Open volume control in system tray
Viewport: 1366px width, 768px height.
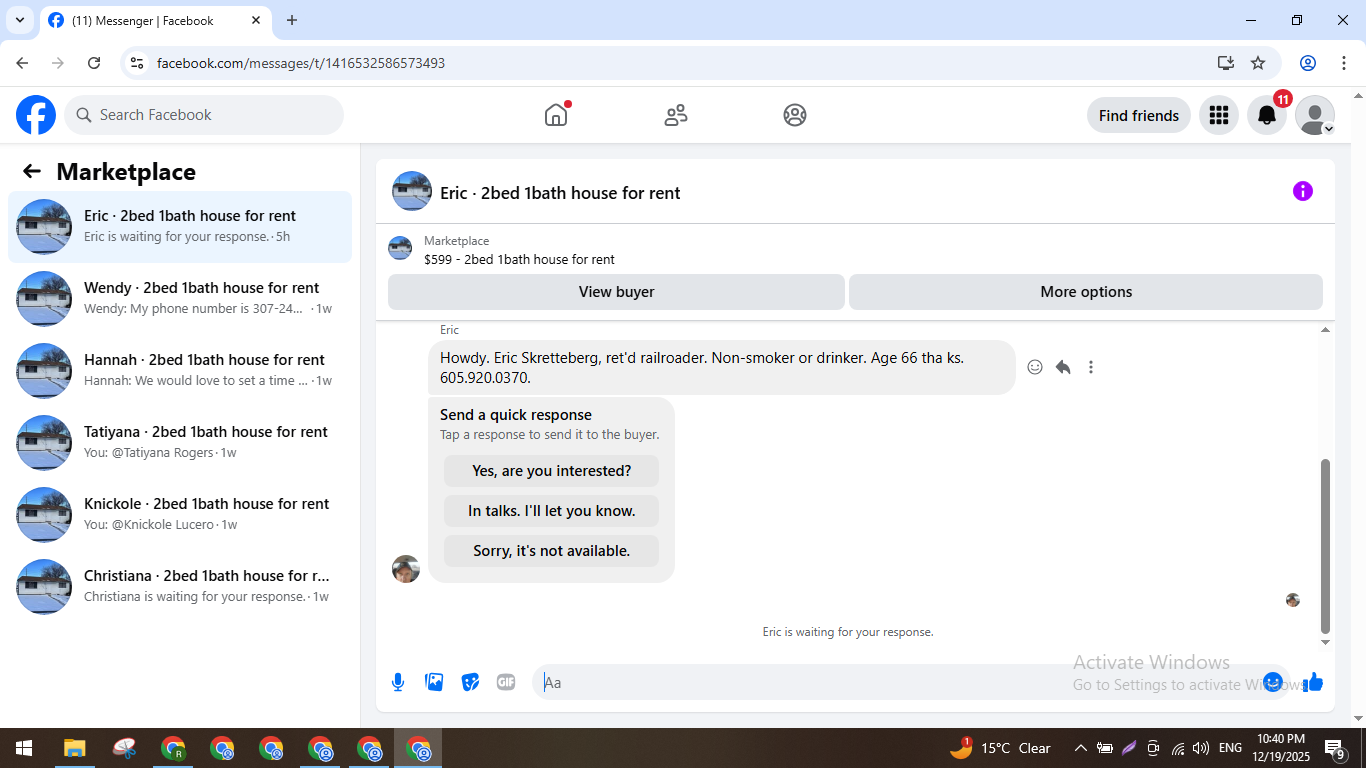pyautogui.click(x=1201, y=748)
